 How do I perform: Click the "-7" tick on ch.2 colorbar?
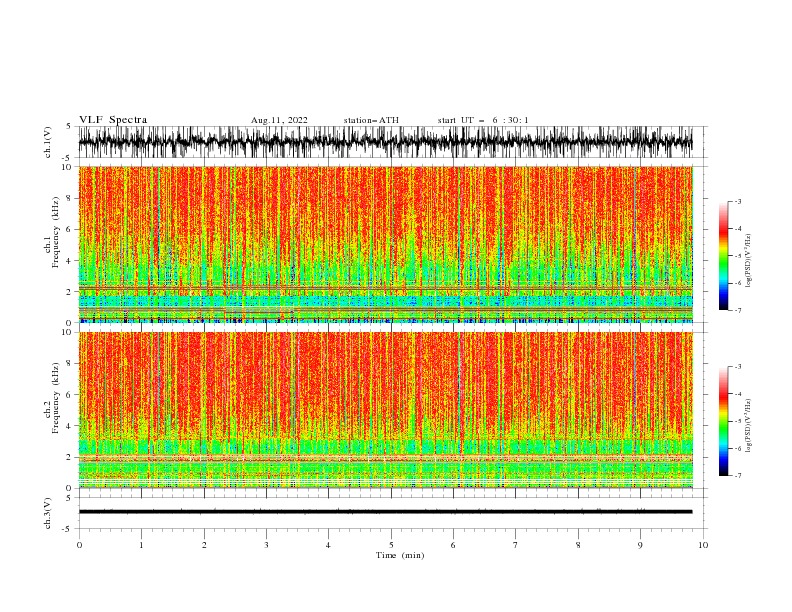click(737, 476)
